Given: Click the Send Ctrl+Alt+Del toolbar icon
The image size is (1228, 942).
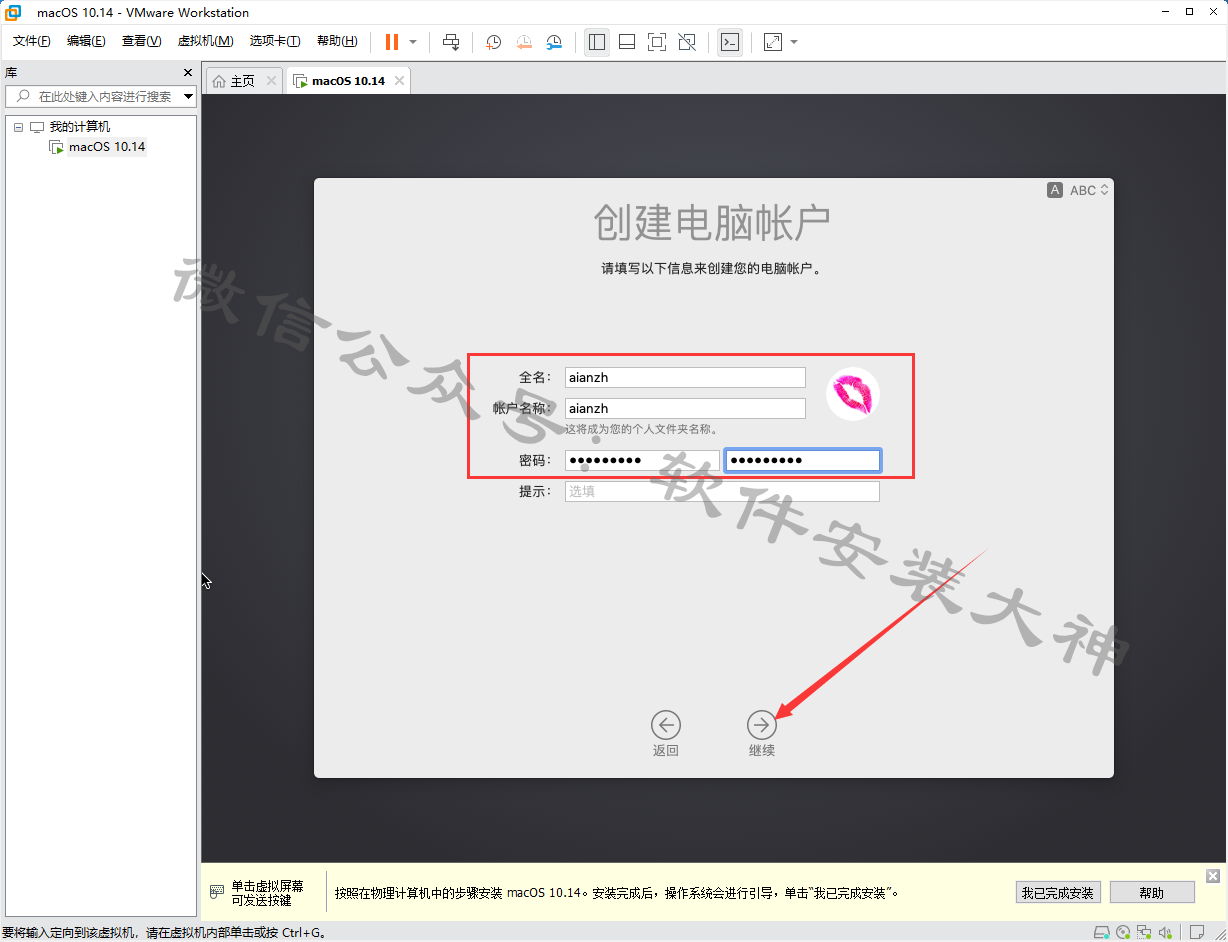Looking at the screenshot, I should [451, 42].
